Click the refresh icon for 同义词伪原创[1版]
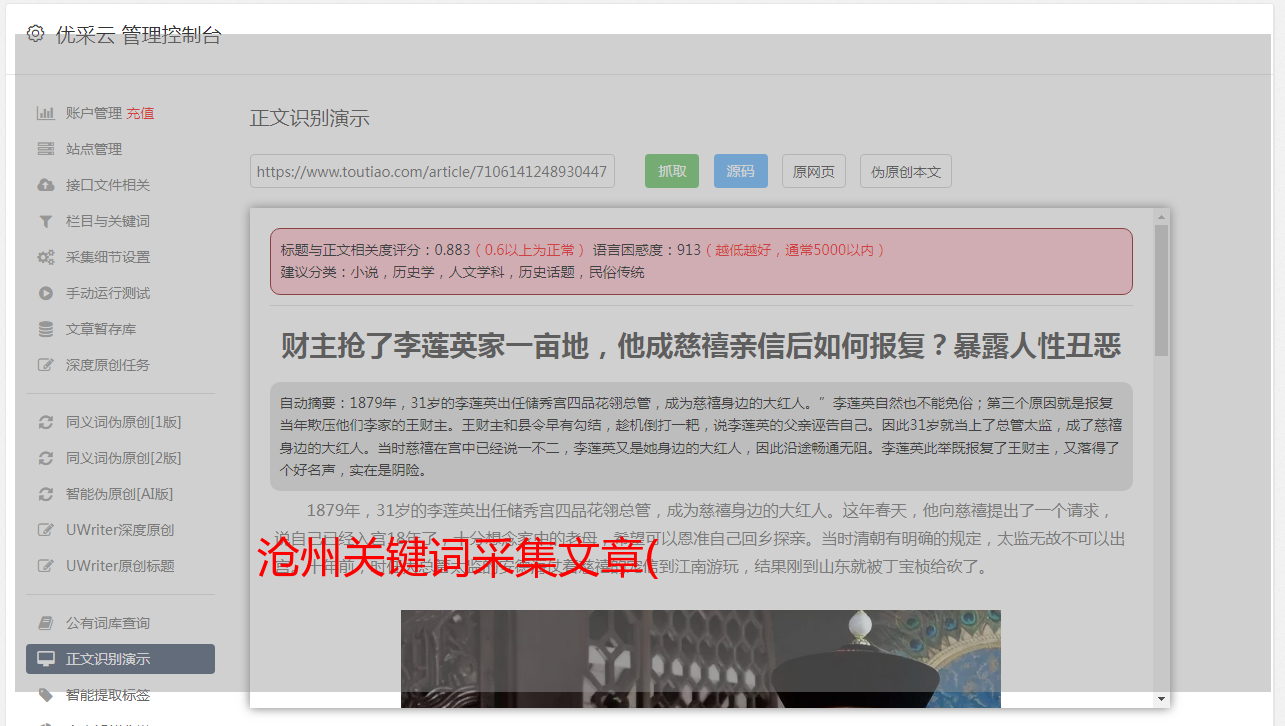The width and height of the screenshot is (1285, 726). (x=45, y=422)
